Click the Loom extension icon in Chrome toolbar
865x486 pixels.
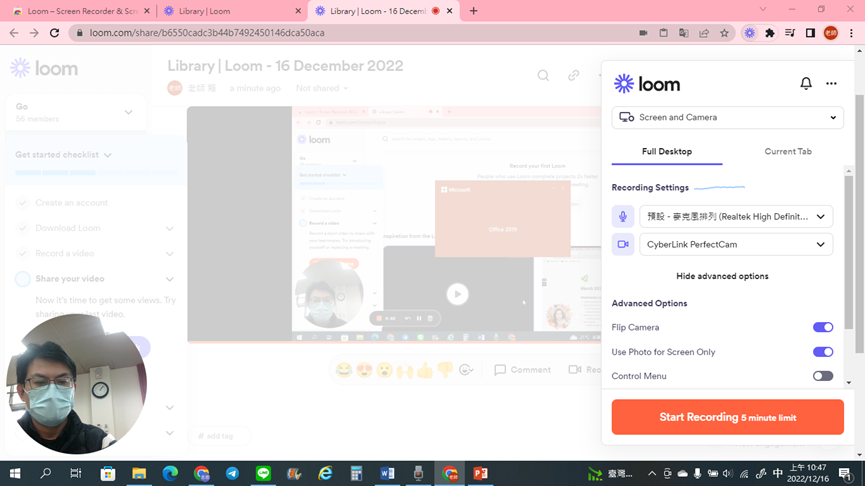pos(749,33)
